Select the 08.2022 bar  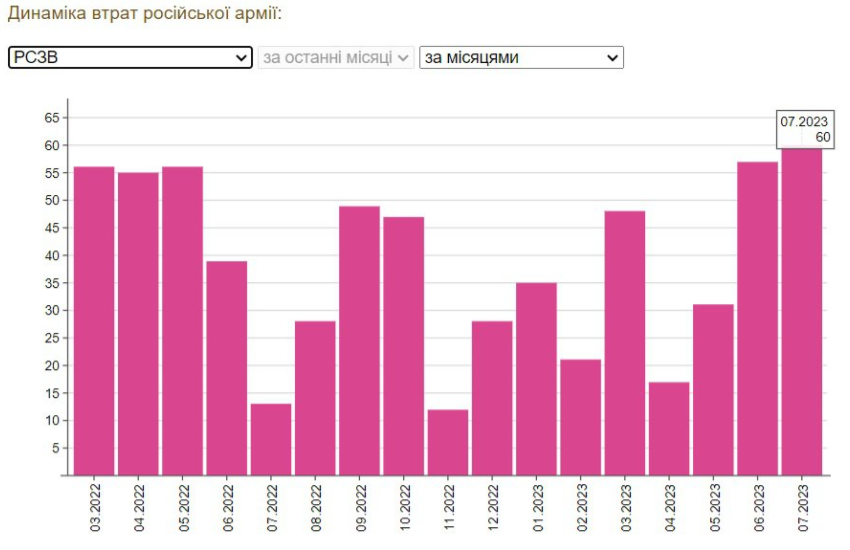(315, 399)
